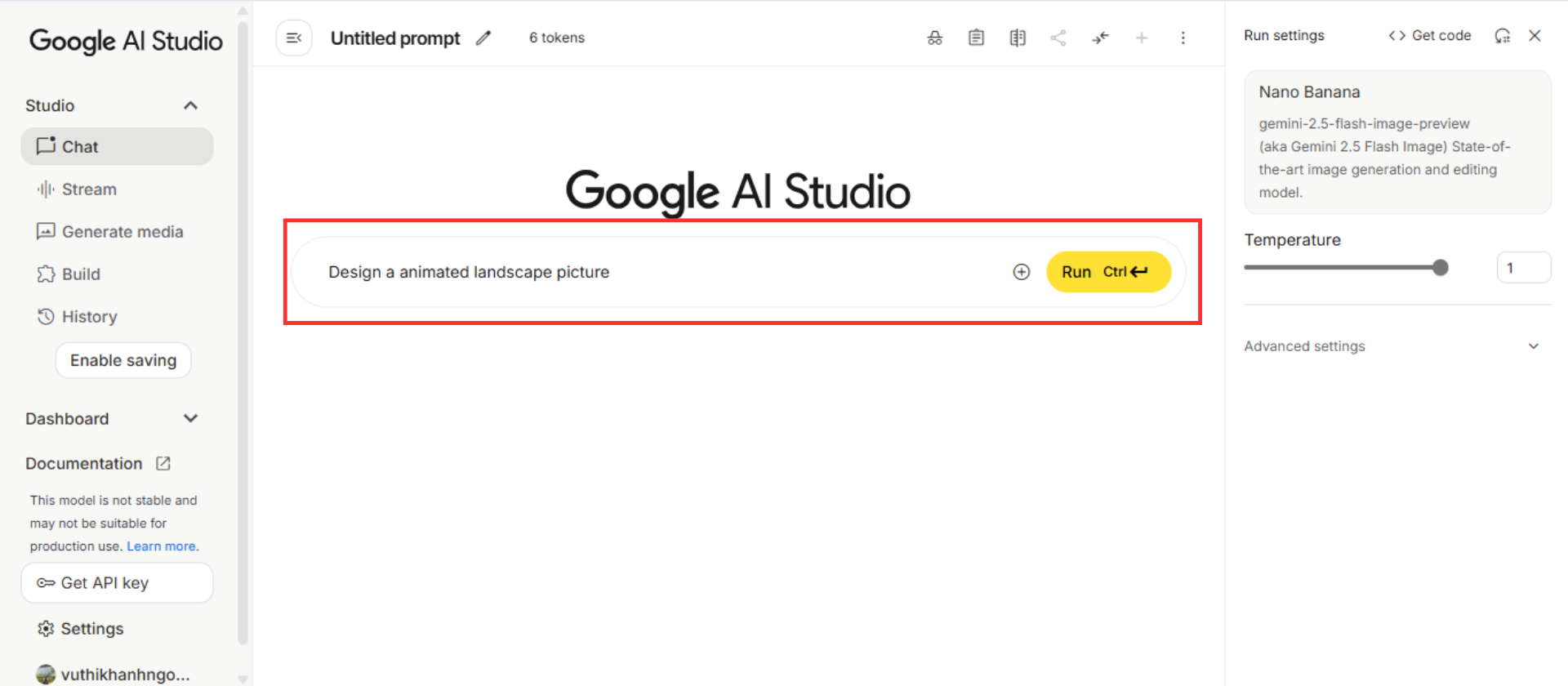The width and height of the screenshot is (1568, 686).
Task: Toggle the left navigation panel icon
Action: [294, 38]
